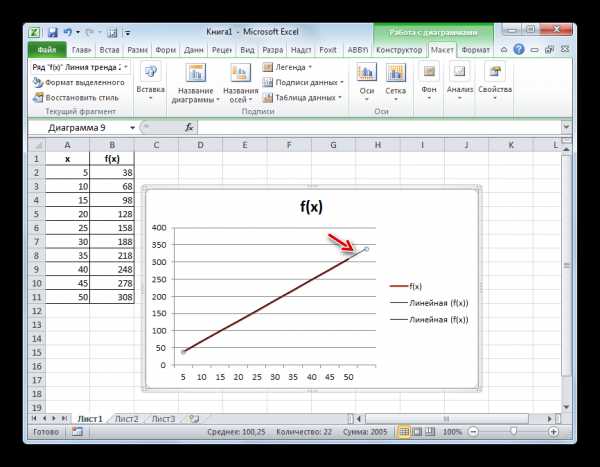Click the f(x) legend entry

(x=406, y=286)
